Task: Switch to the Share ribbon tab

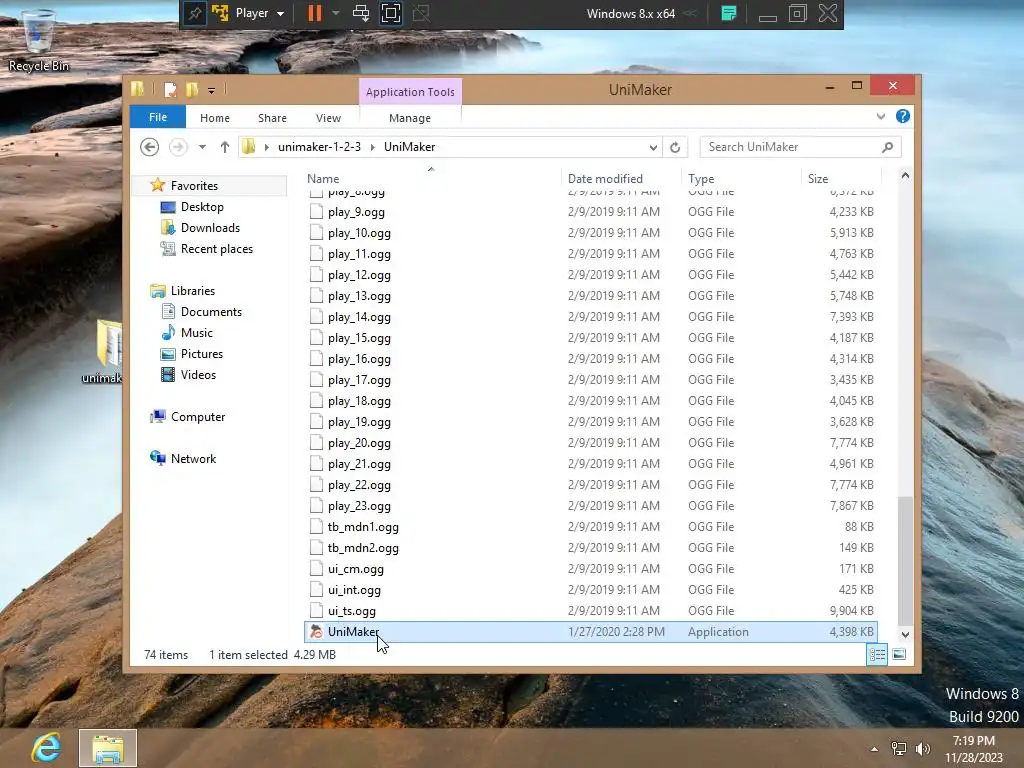Action: pyautogui.click(x=272, y=118)
